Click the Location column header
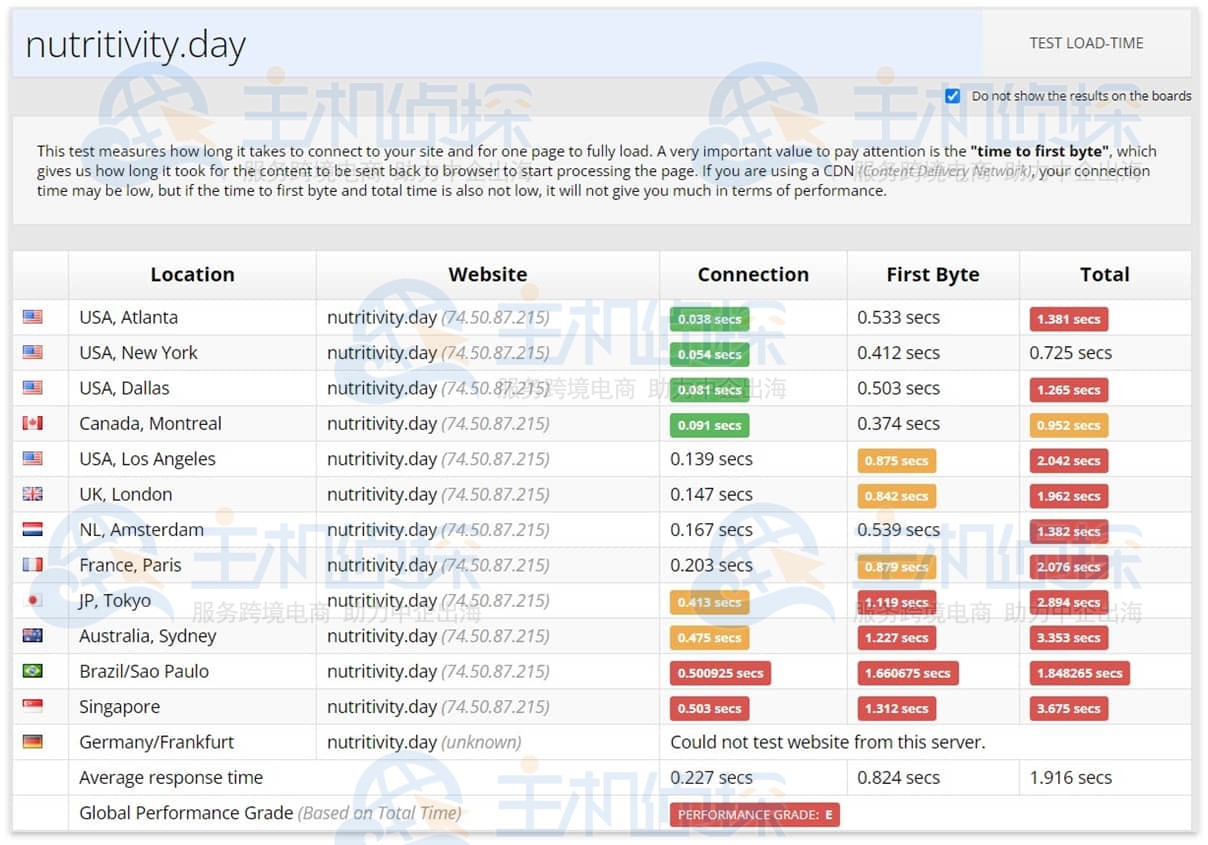The height and width of the screenshot is (845, 1208). pos(192,275)
